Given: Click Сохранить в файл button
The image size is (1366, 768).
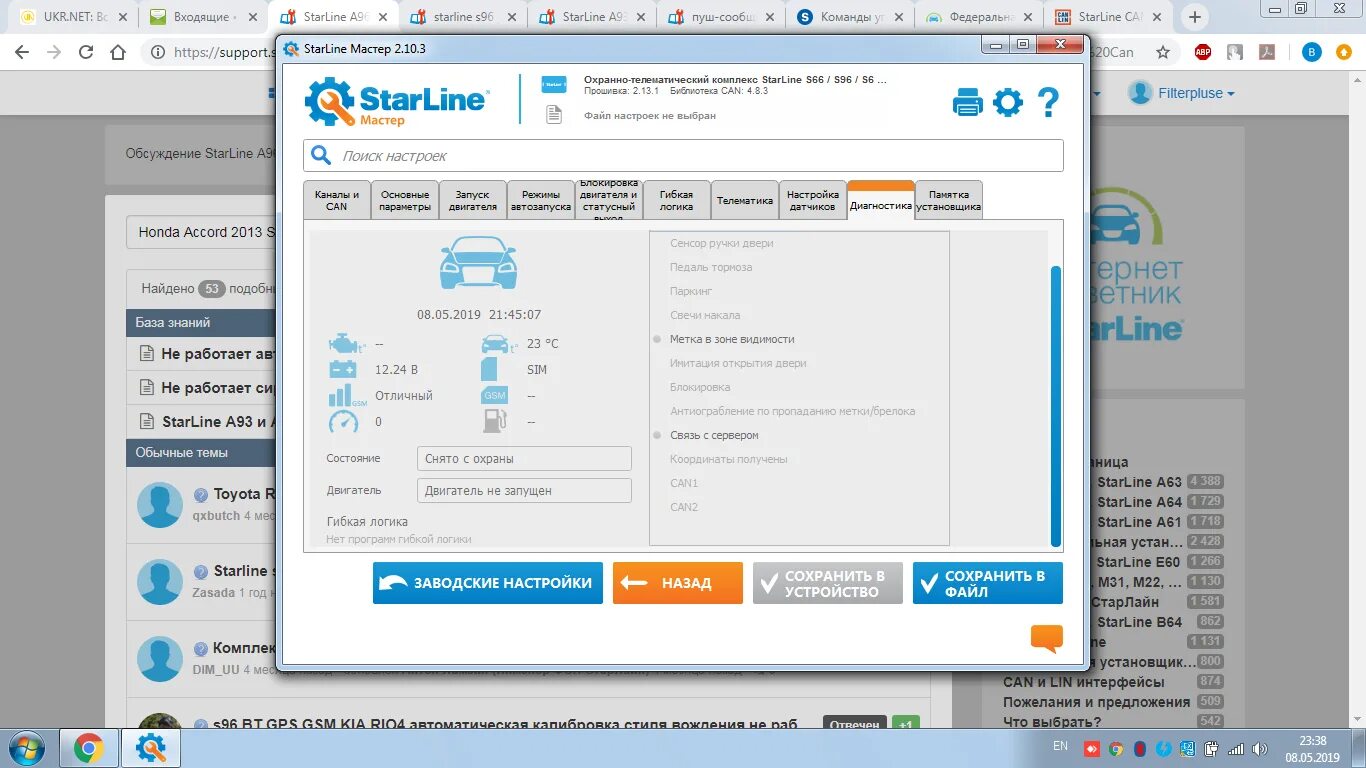Looking at the screenshot, I should 988,583.
